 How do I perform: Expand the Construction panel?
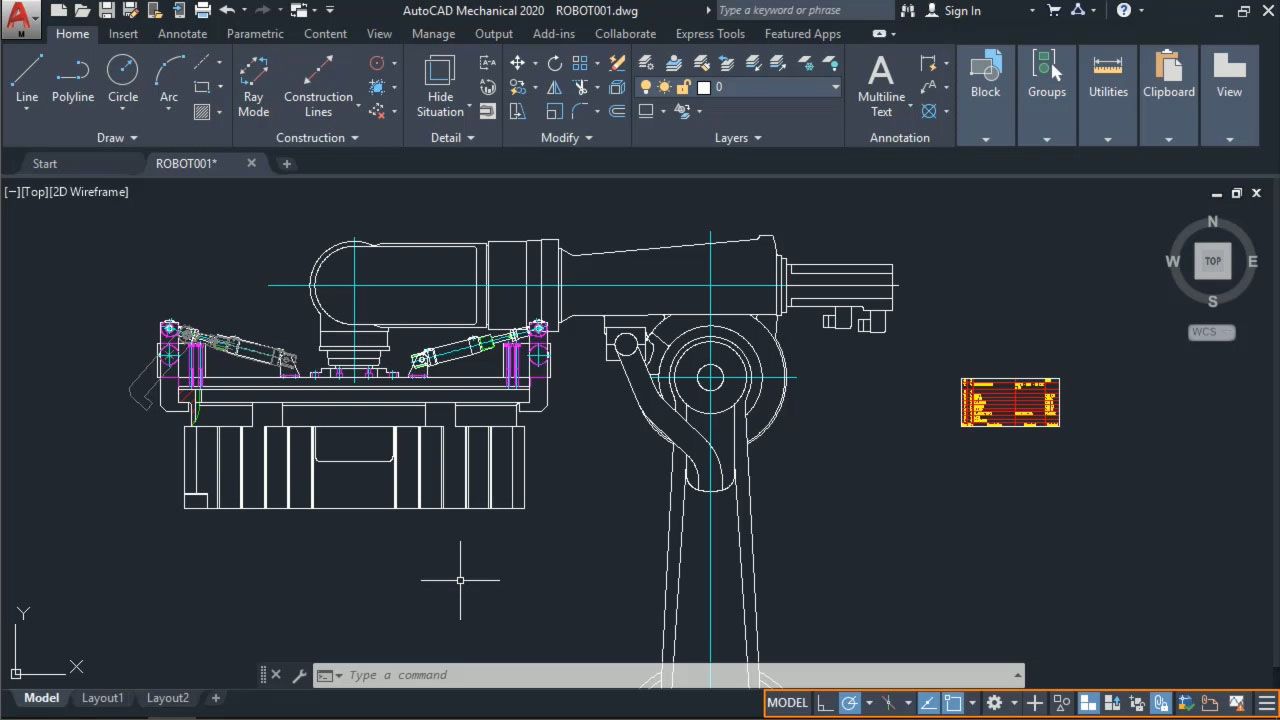click(317, 138)
